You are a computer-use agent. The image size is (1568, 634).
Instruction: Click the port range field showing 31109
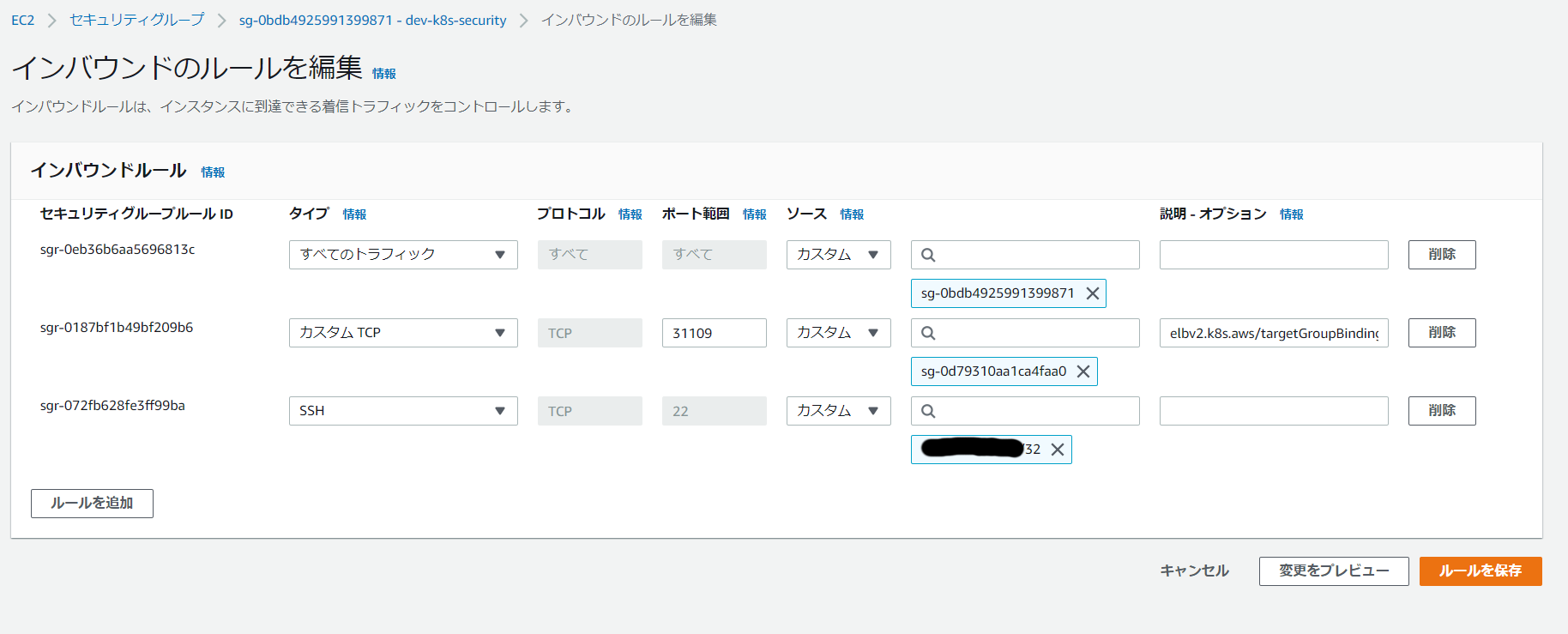[x=714, y=333]
